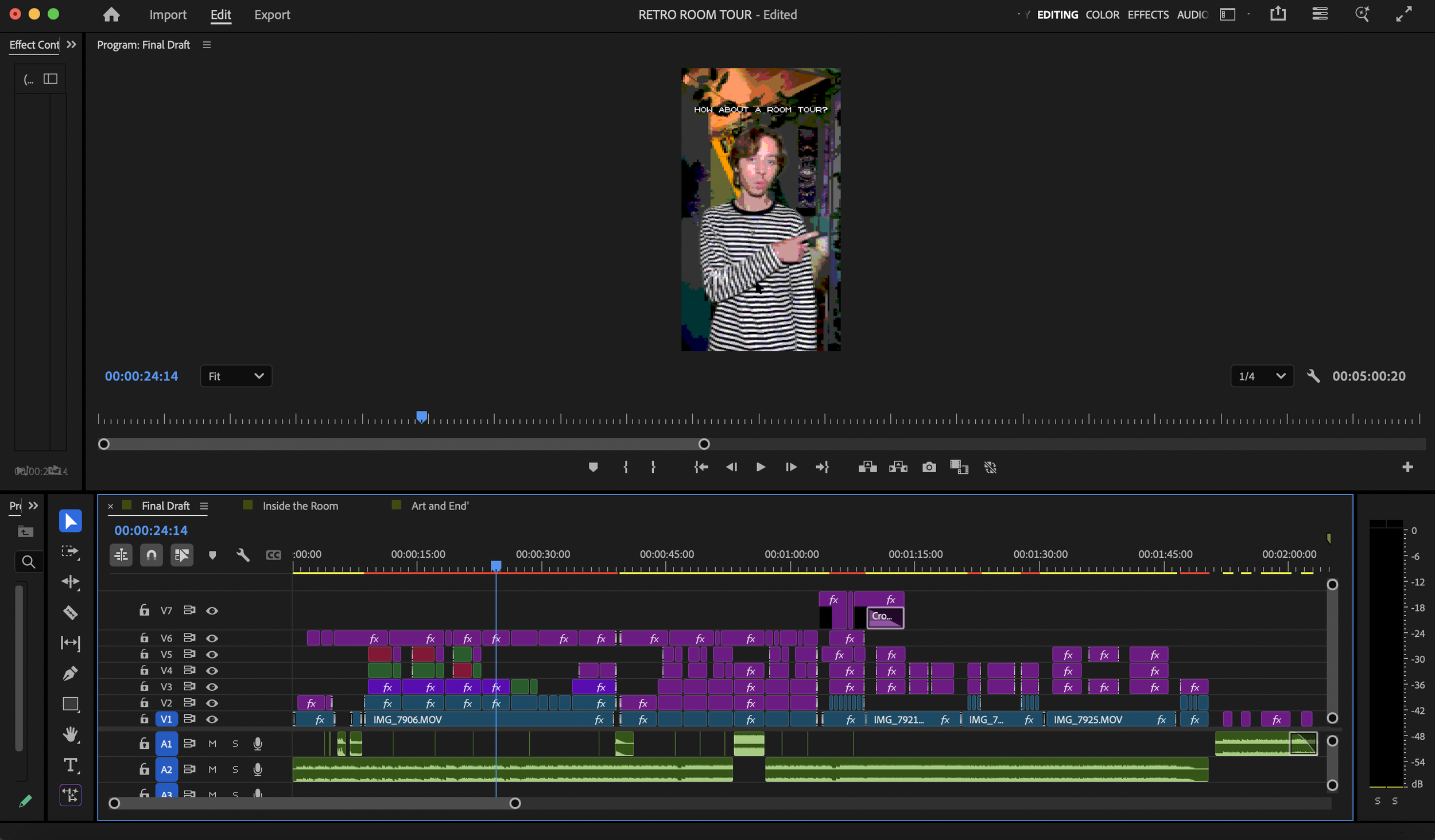Select the Pen tool
This screenshot has height=840, width=1435.
click(x=70, y=673)
